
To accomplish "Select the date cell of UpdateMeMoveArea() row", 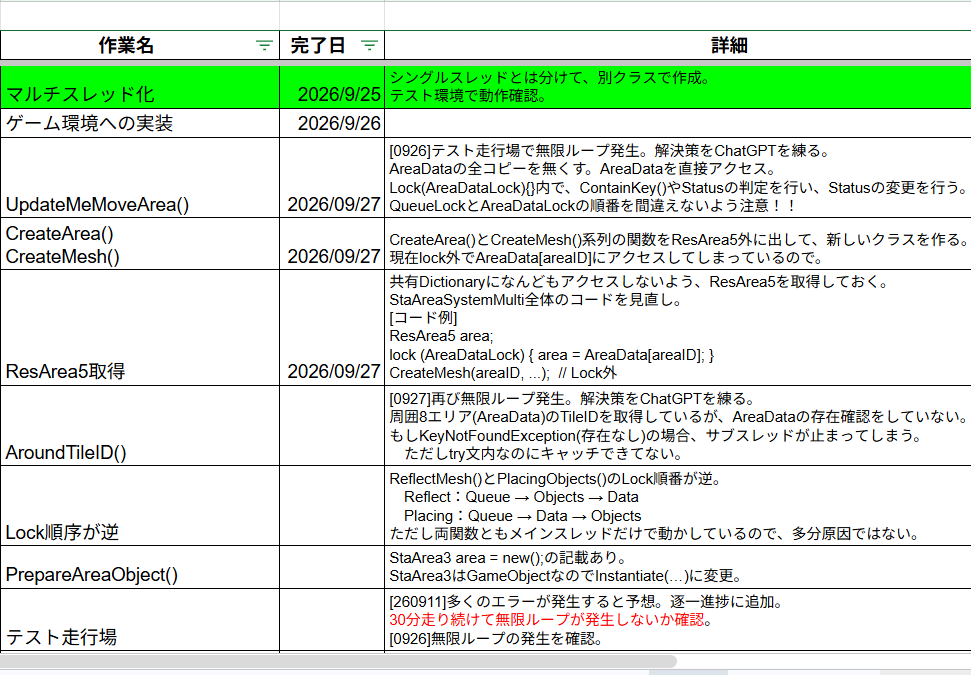I will point(332,178).
